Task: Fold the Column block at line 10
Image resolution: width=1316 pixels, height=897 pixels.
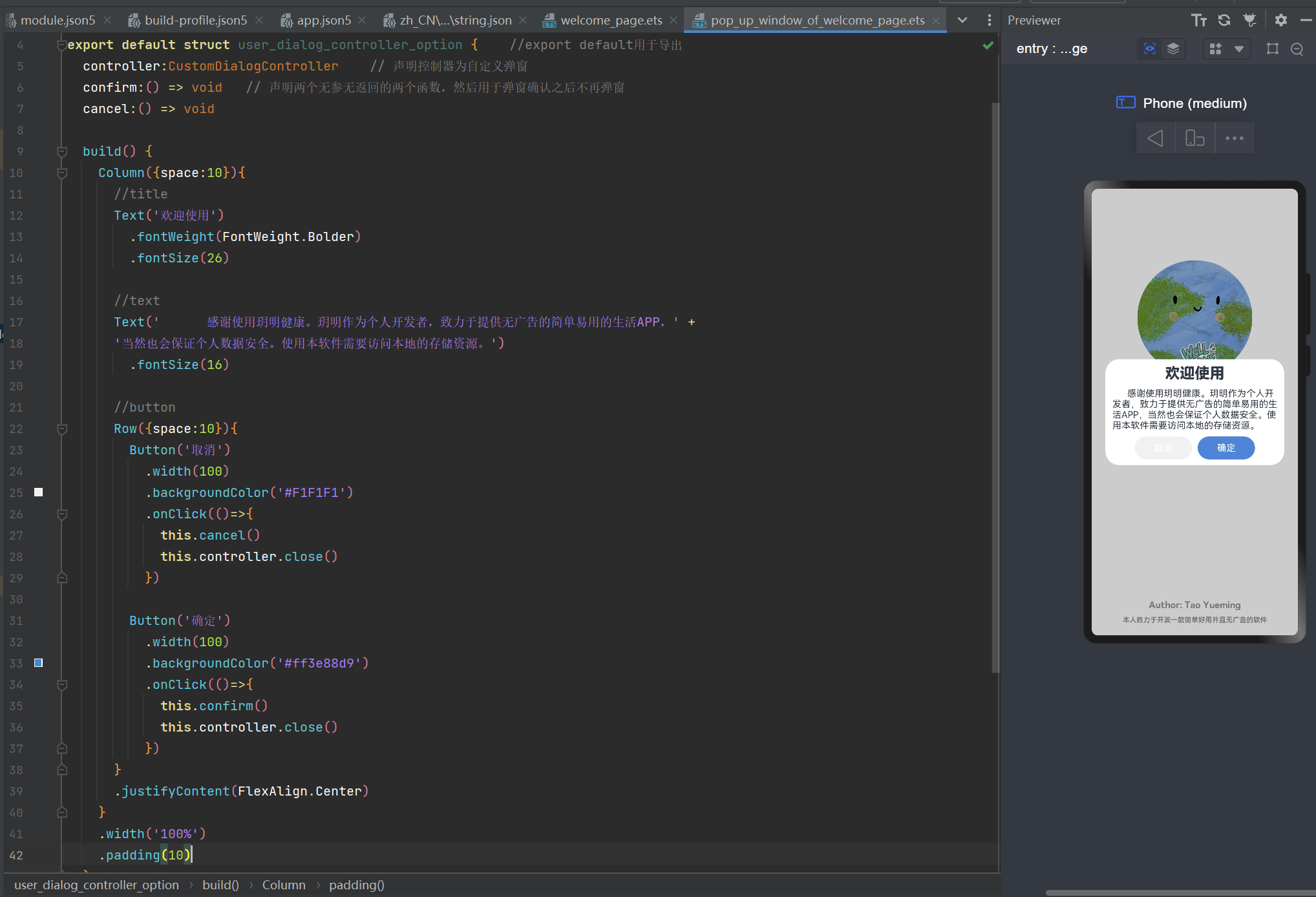Action: [62, 173]
